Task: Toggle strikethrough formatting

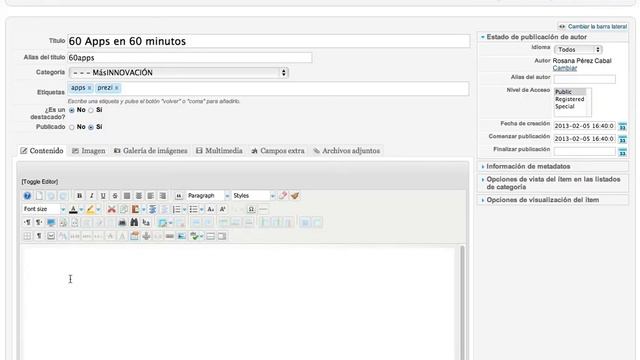Action: point(115,196)
